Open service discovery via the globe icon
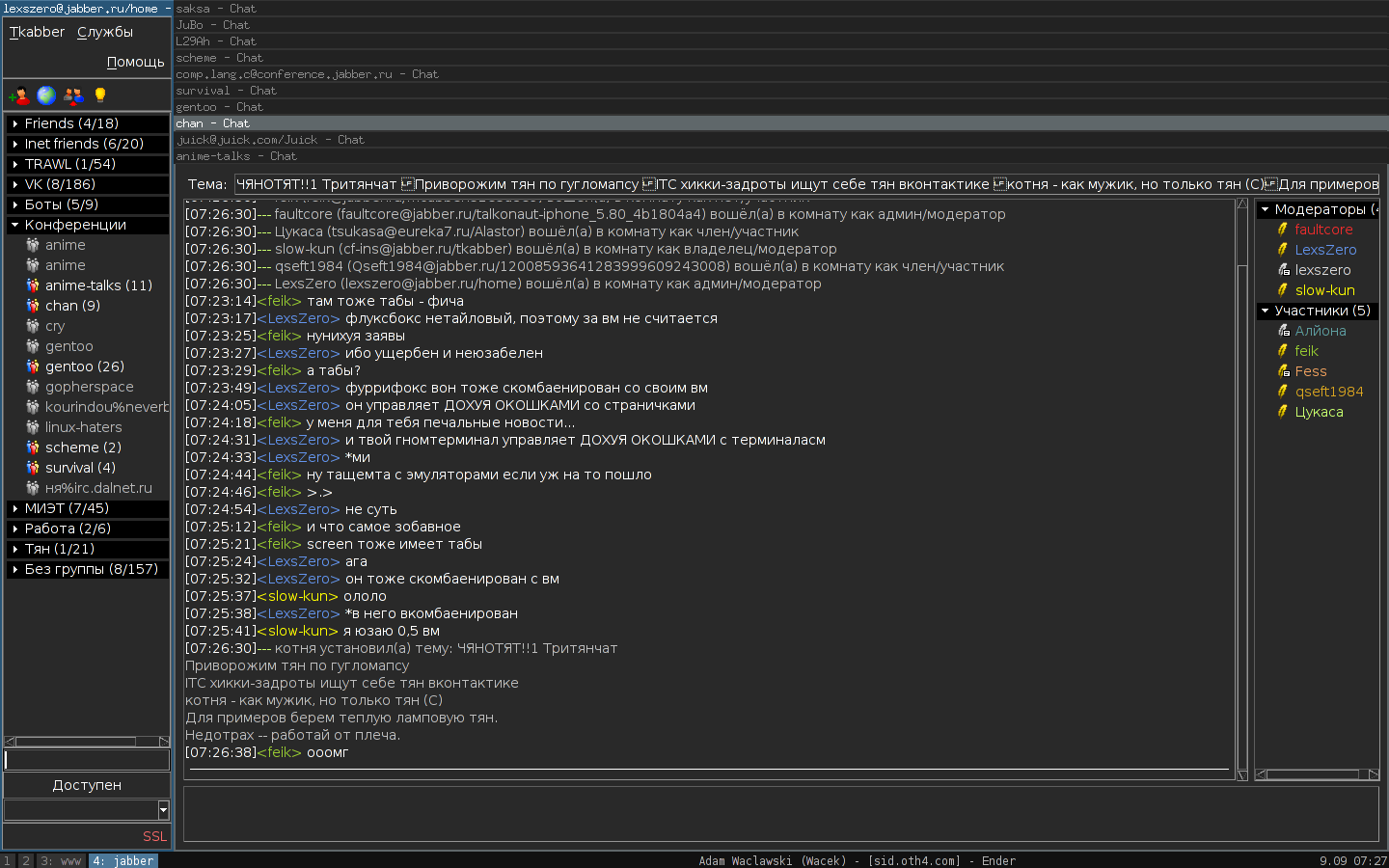Image resolution: width=1389 pixels, height=868 pixels. click(x=46, y=95)
